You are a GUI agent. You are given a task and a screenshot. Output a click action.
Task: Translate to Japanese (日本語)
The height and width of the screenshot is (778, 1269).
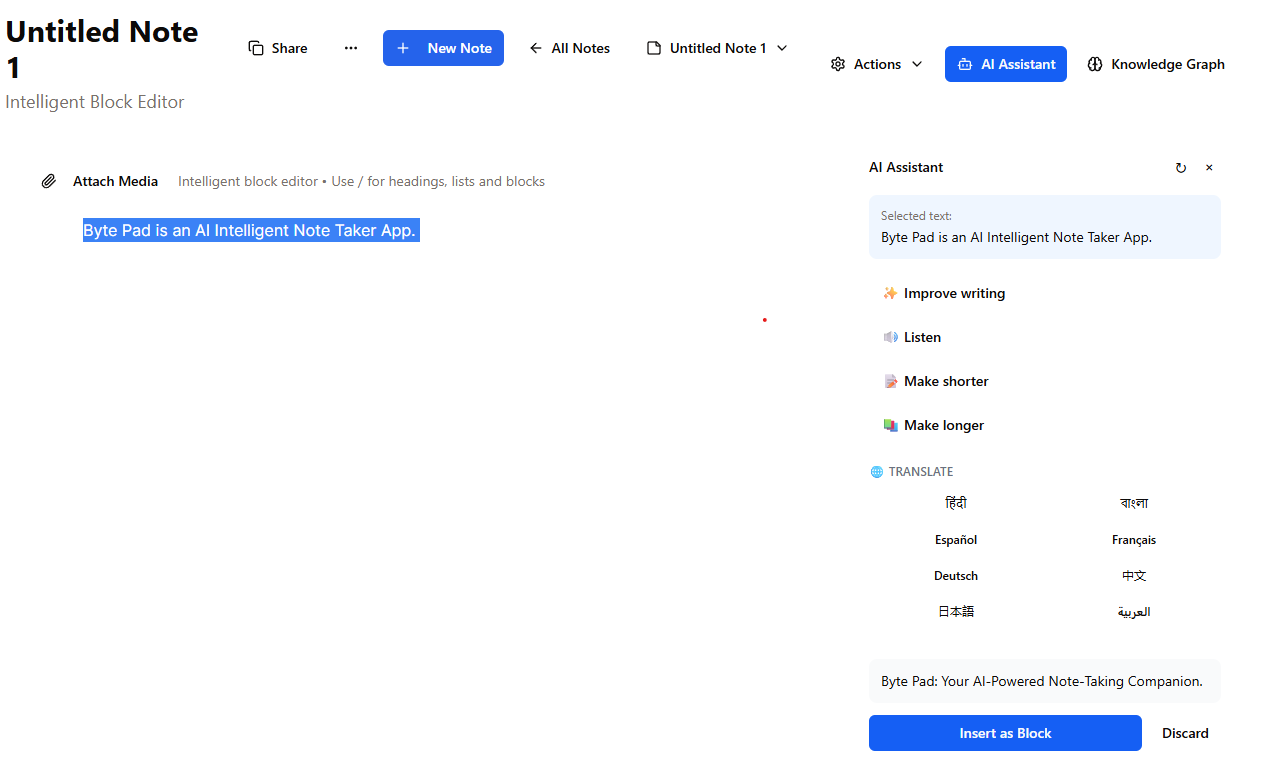pos(956,611)
